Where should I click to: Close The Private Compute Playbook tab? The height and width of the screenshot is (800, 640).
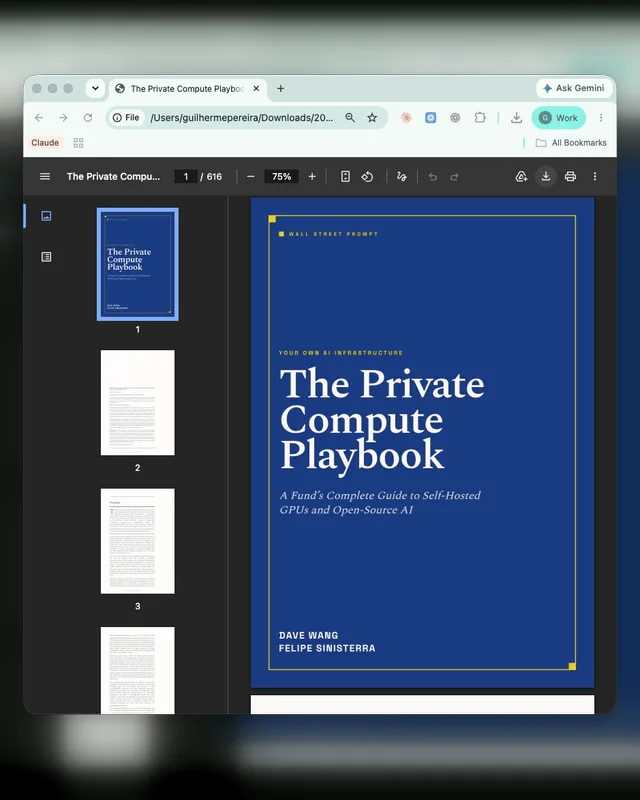point(256,88)
